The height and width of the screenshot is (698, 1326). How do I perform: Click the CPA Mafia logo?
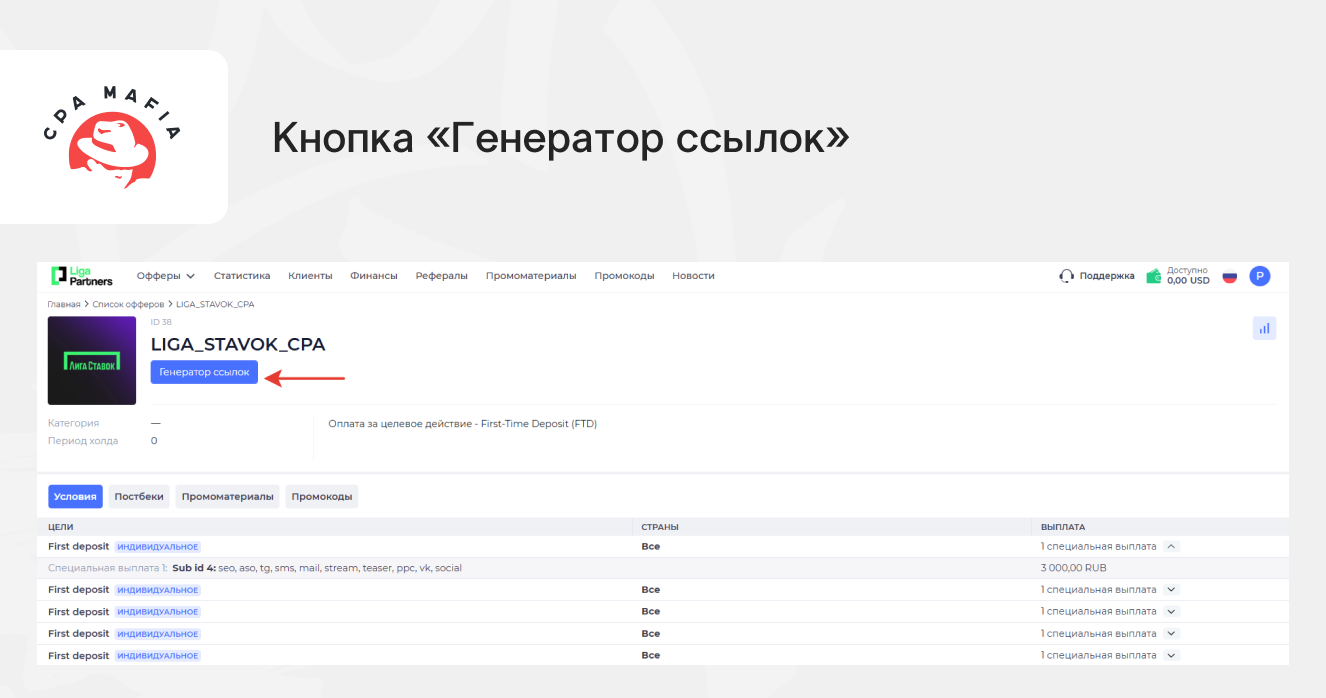coord(112,137)
